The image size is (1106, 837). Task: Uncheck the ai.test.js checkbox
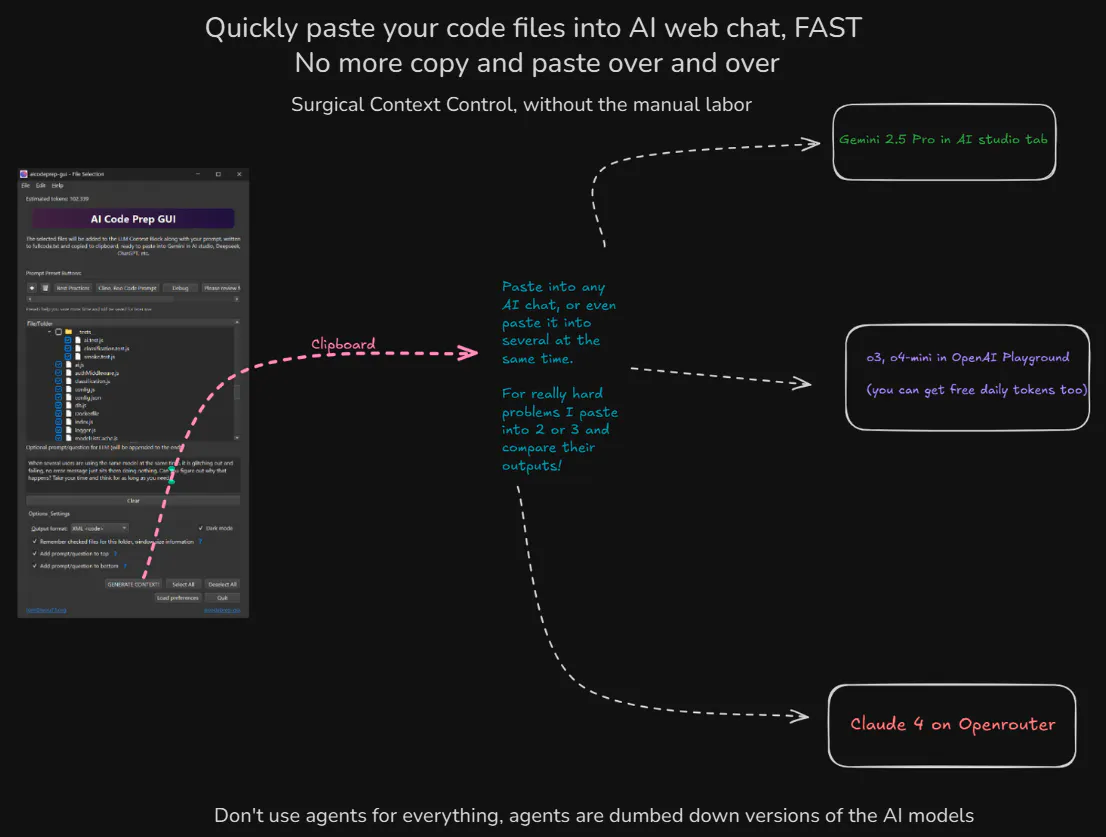[68, 340]
